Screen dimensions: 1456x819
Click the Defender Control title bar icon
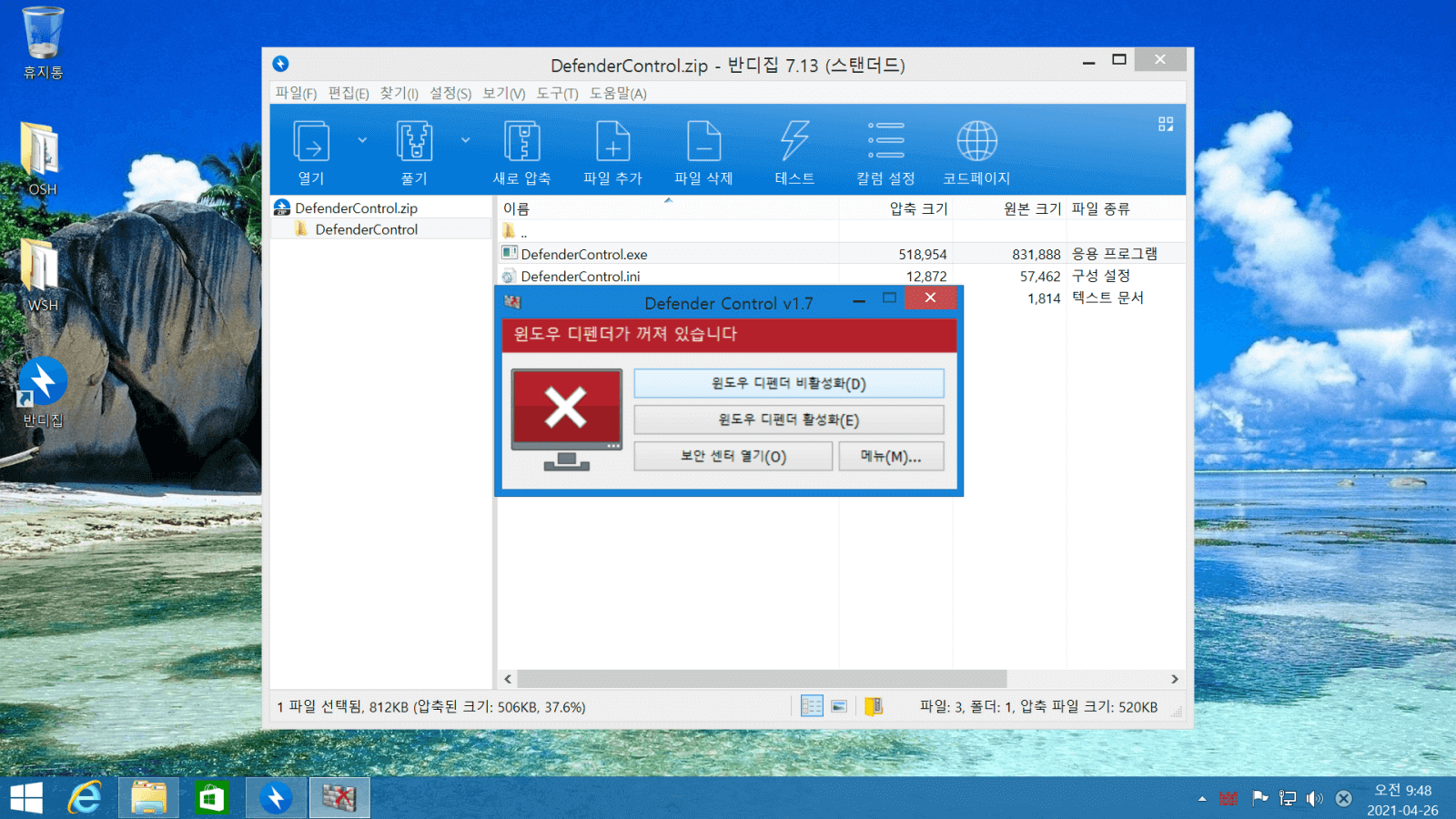click(x=512, y=302)
